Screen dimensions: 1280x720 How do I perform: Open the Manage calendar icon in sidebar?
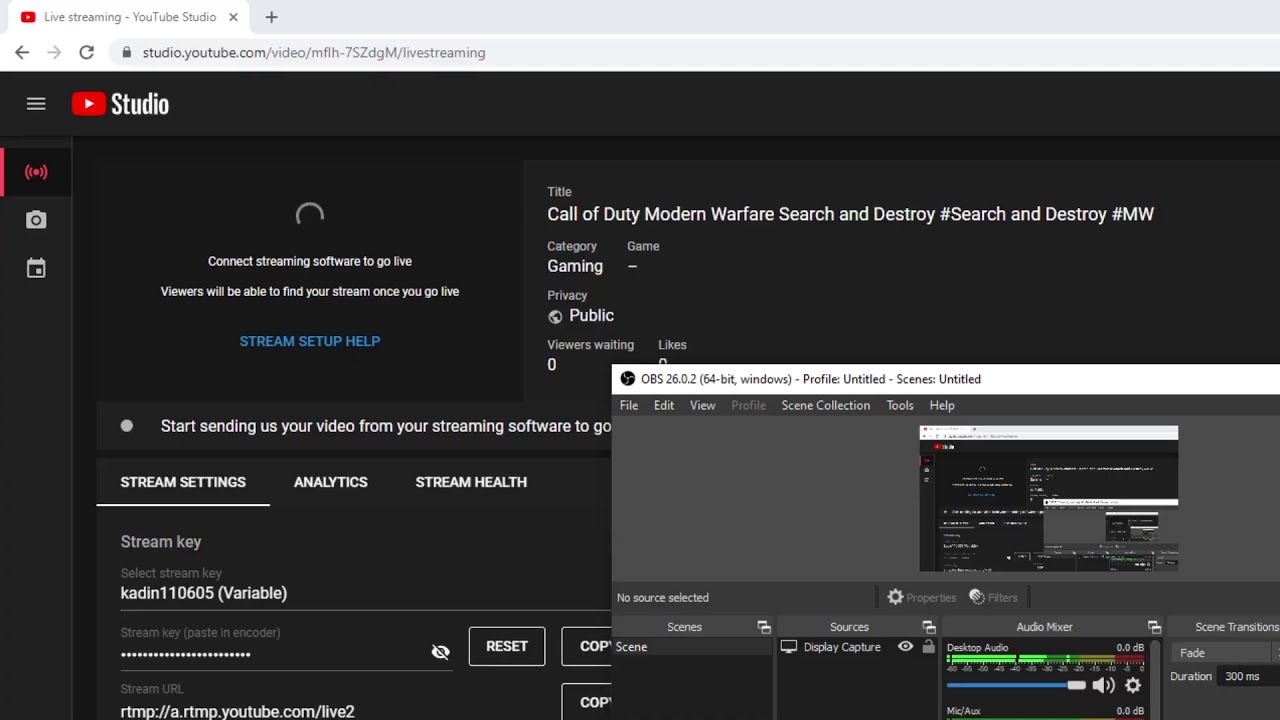coord(36,268)
